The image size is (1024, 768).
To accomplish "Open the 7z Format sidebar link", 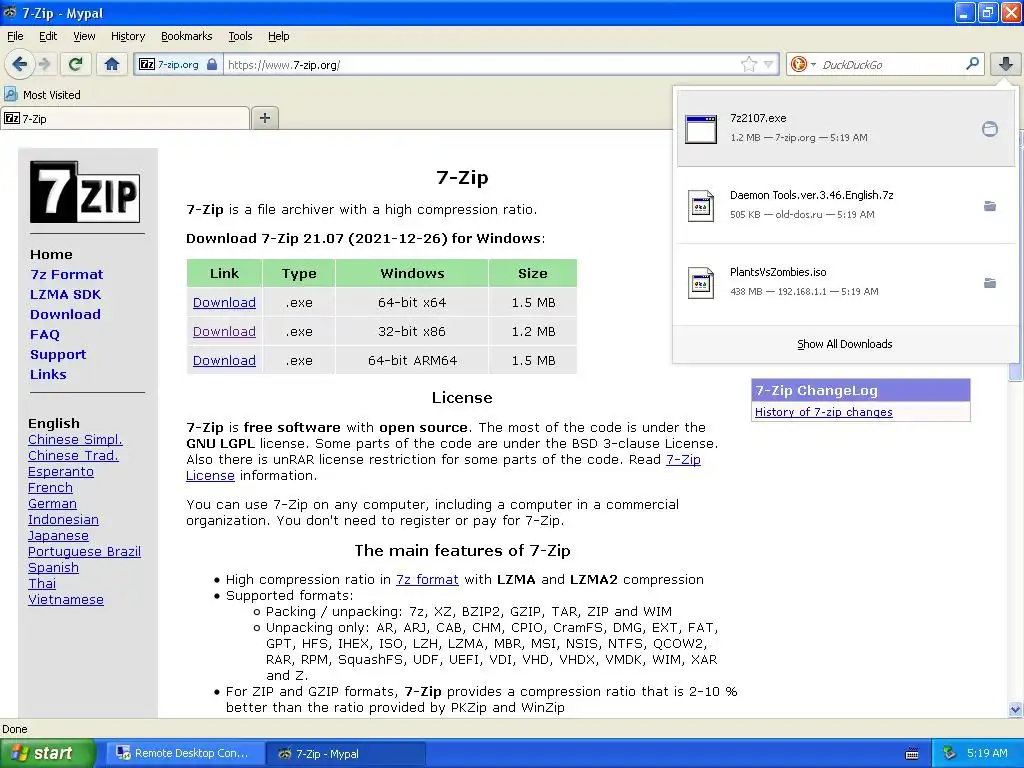I will (x=67, y=274).
